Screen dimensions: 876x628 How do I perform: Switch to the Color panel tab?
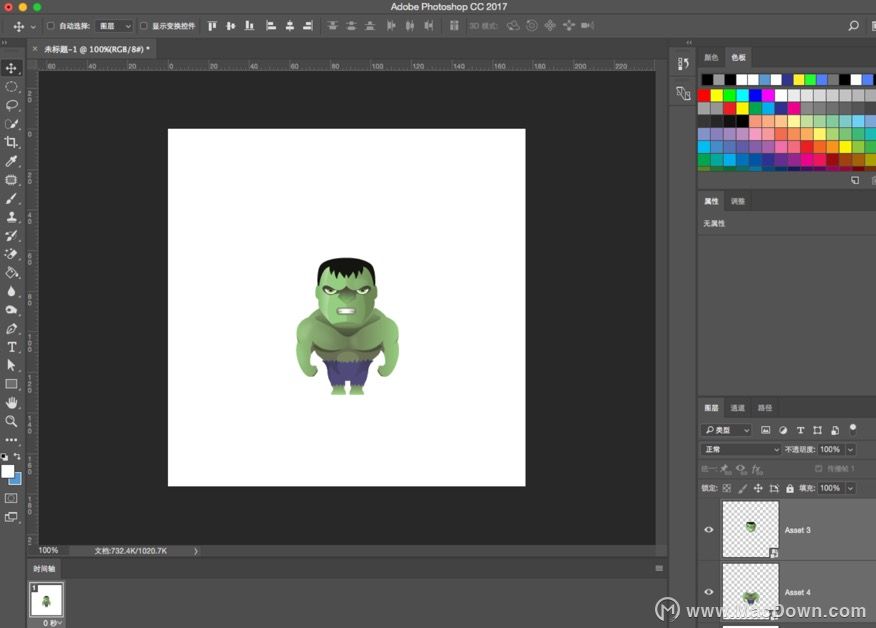coord(711,58)
